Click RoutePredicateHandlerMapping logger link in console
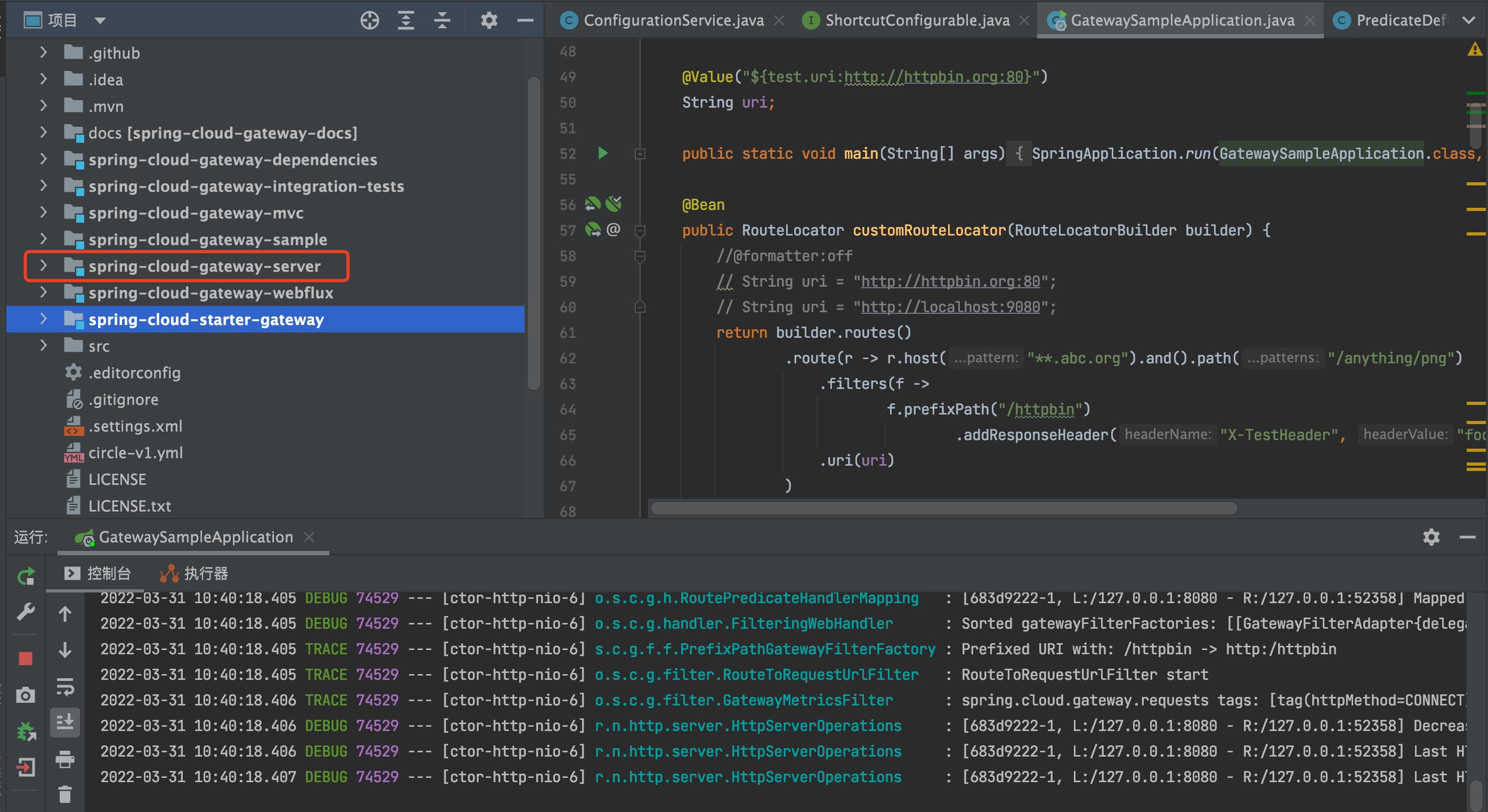 tap(757, 598)
